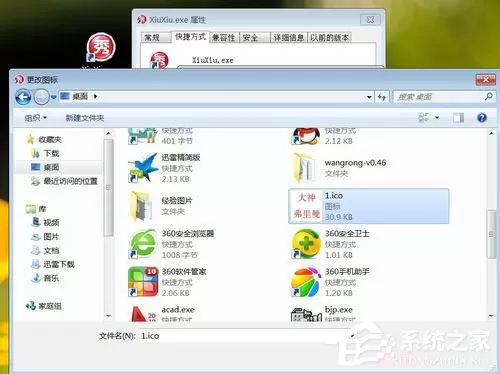The image size is (500, 374).
Task: Click the 秀 XiuXiu desktop shortcut icon
Action: pos(101,48)
